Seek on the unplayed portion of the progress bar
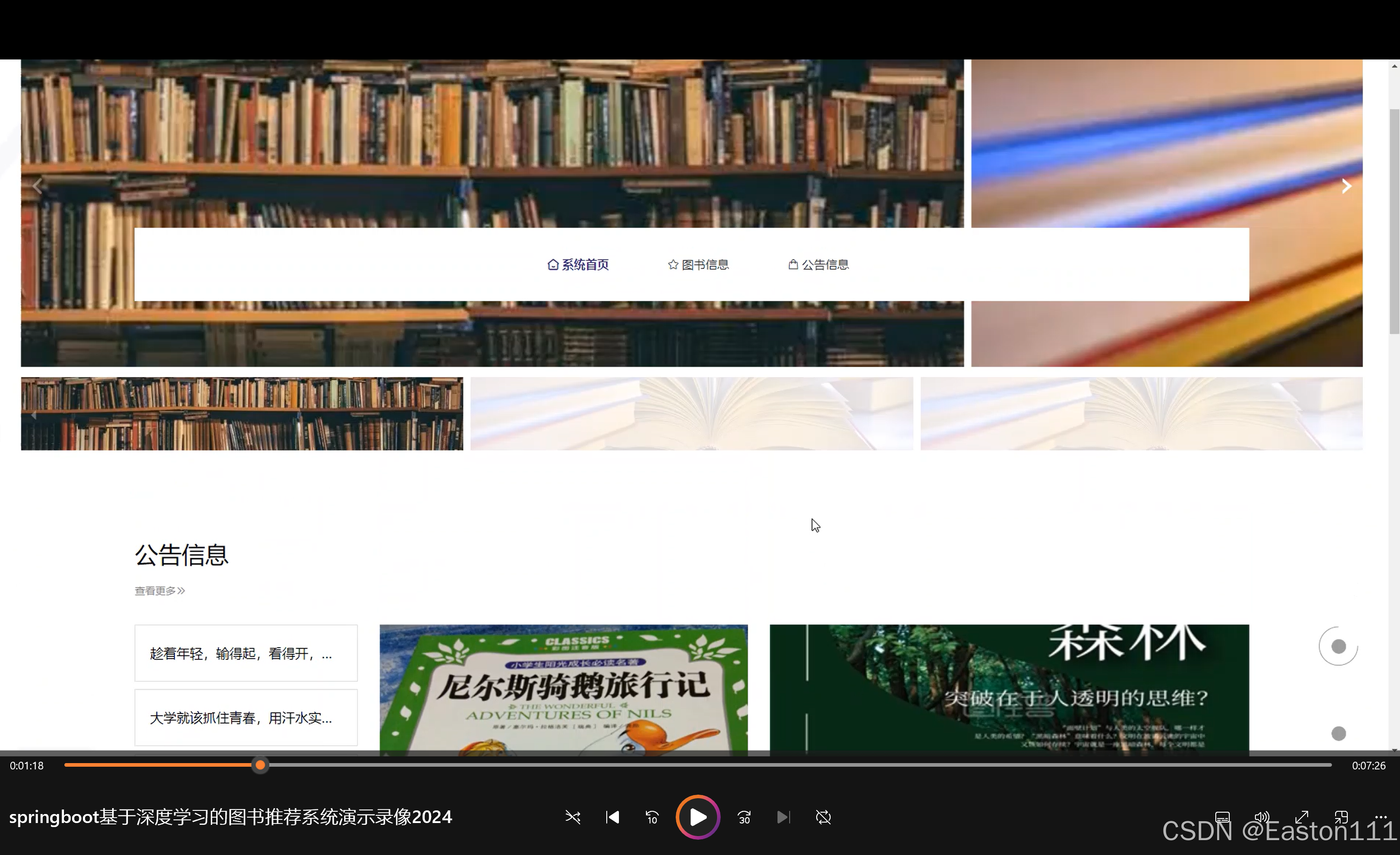1400x855 pixels. 800,765
